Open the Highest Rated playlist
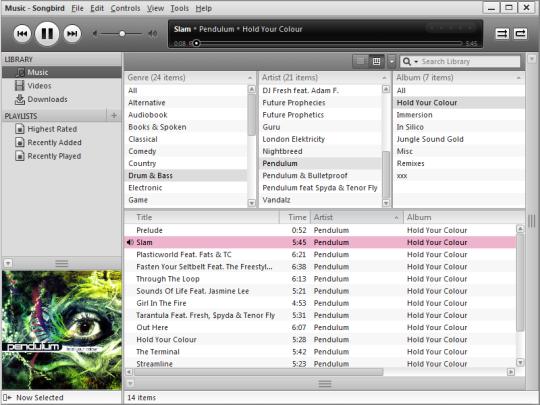 click(62, 129)
